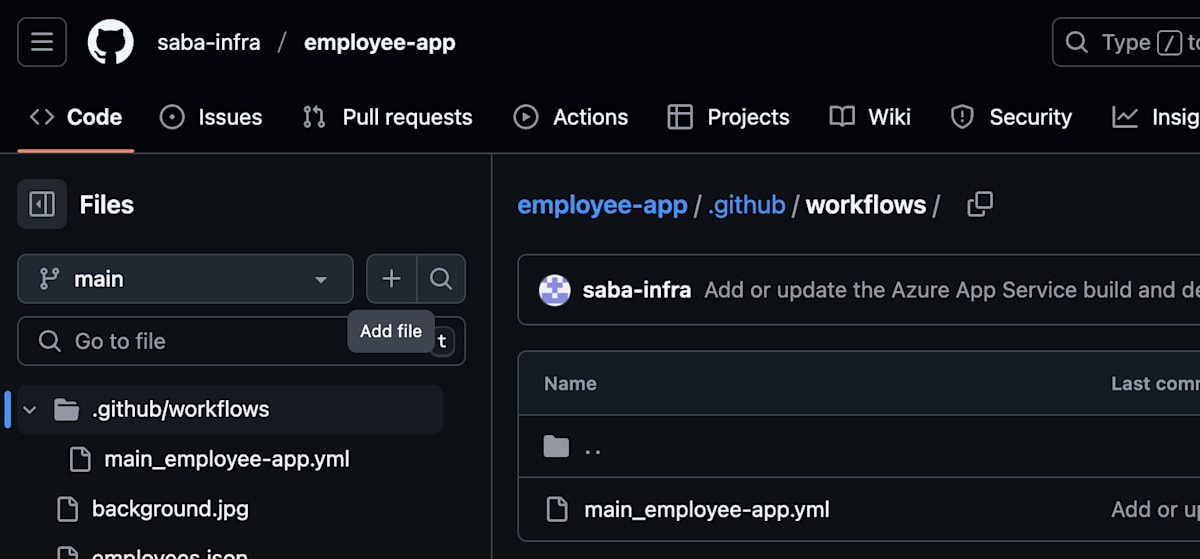The width and height of the screenshot is (1200, 559).
Task: Click the parent directory folder icon
Action: point(556,446)
